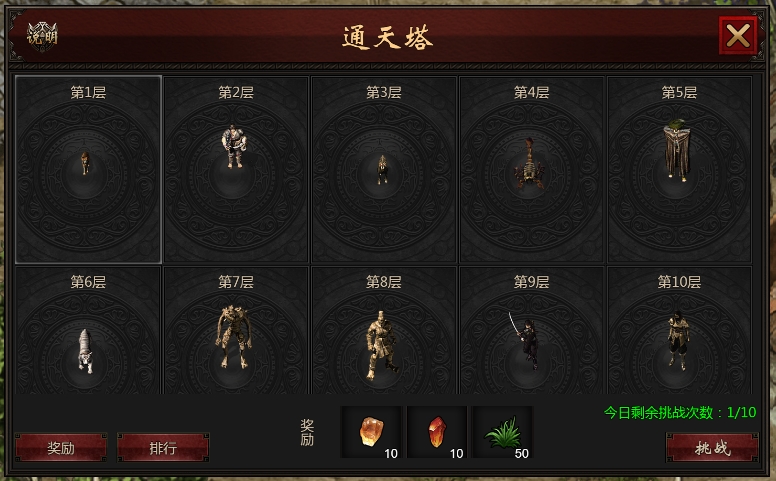Click the red gem reward icon

click(436, 432)
